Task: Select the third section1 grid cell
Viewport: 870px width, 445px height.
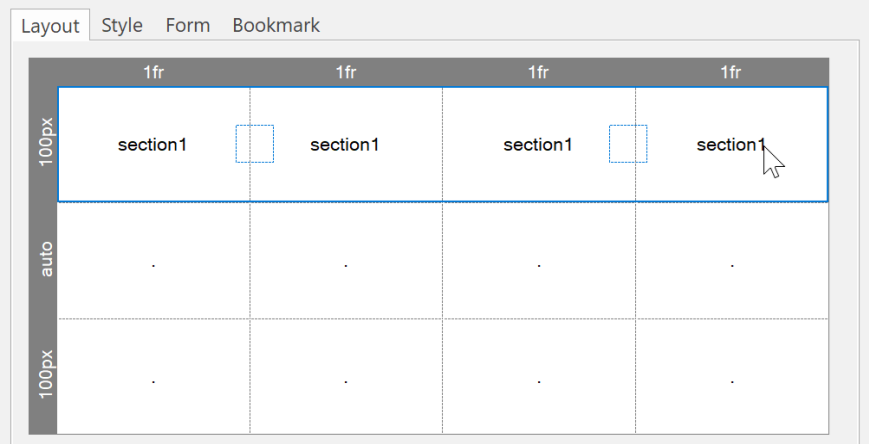Action: point(539,144)
